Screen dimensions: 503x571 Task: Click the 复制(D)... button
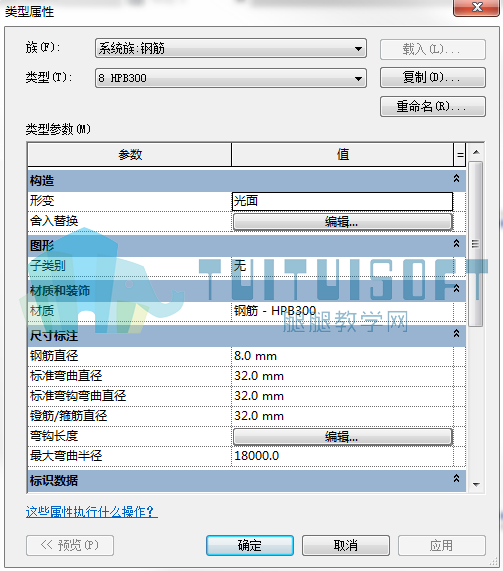(432, 77)
